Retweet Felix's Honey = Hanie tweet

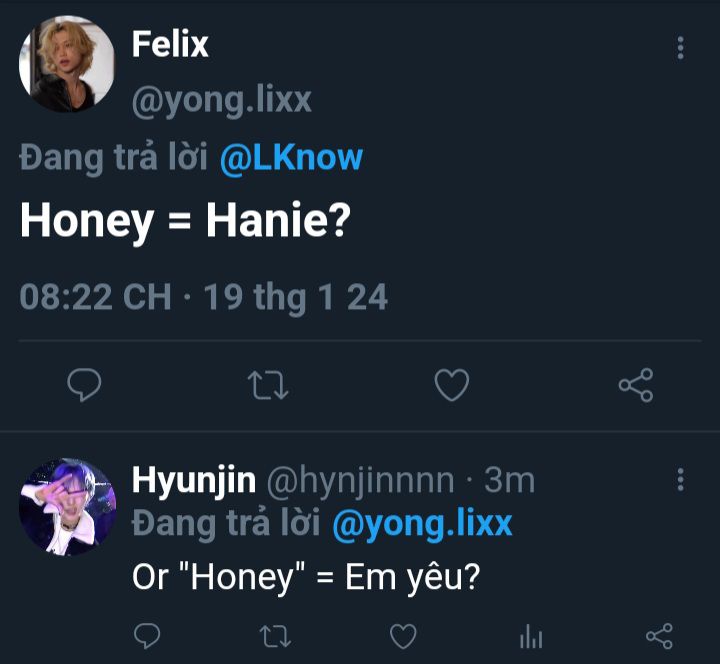click(268, 385)
